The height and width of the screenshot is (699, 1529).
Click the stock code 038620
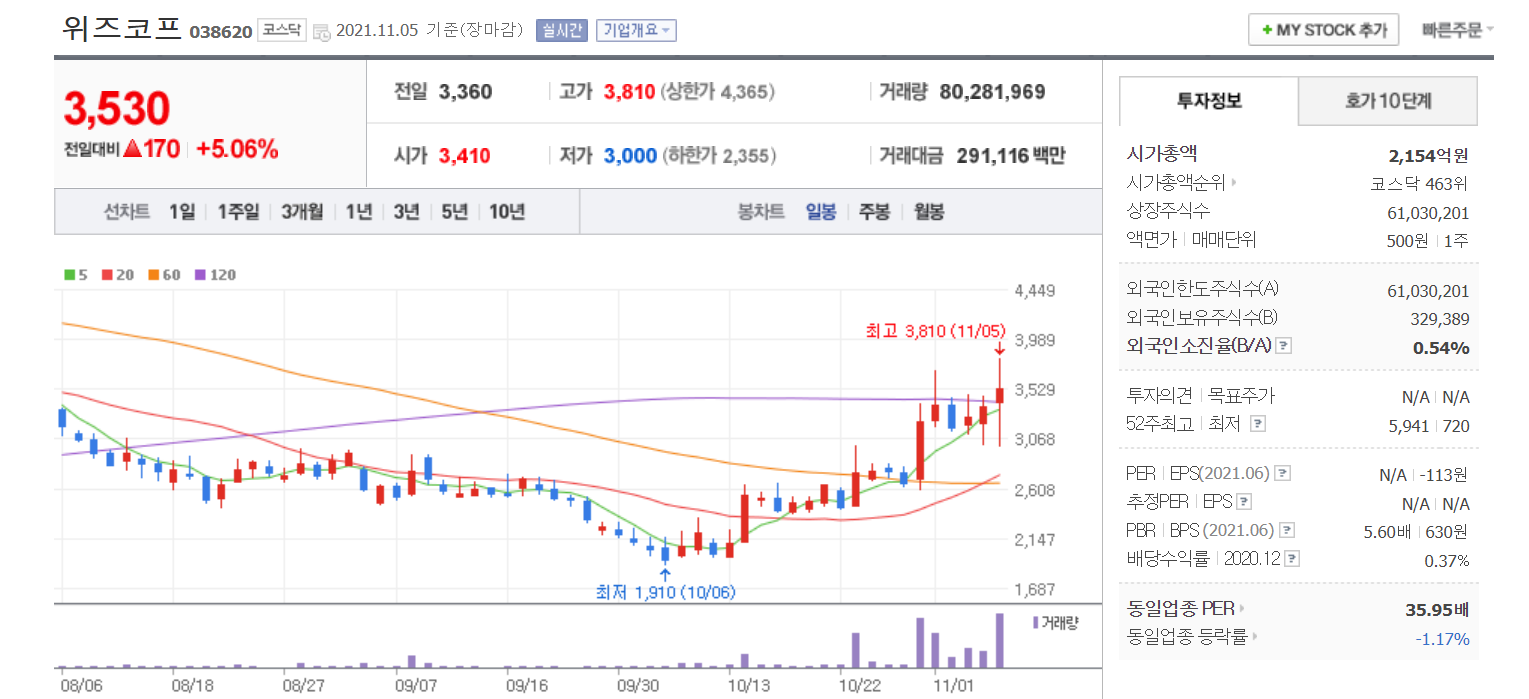pyautogui.click(x=220, y=32)
